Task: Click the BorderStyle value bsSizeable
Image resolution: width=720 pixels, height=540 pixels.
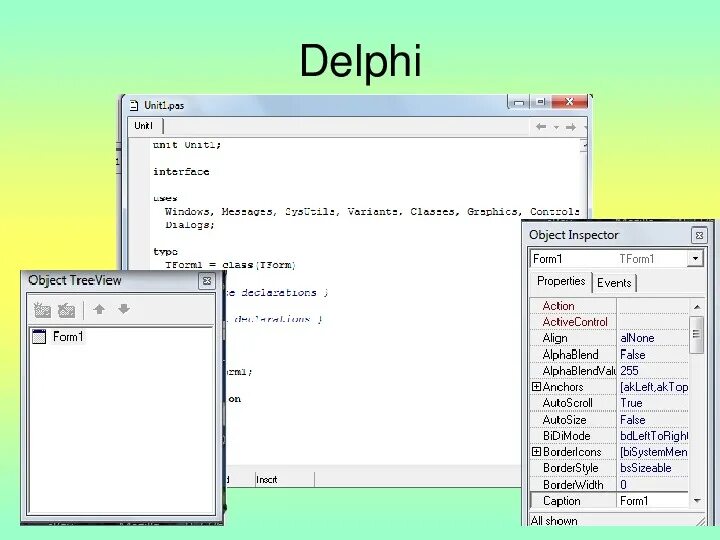Action: tap(645, 468)
